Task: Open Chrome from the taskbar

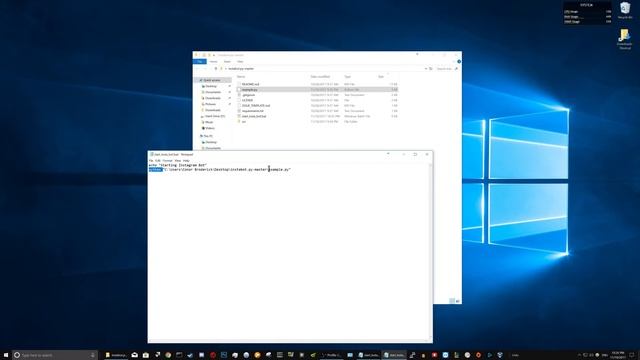Action: (x=168, y=355)
